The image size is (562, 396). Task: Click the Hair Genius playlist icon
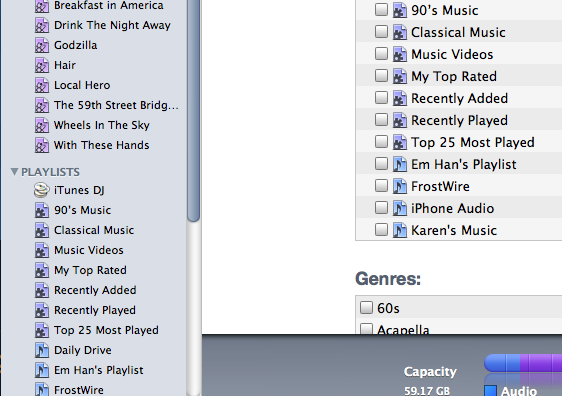point(42,66)
